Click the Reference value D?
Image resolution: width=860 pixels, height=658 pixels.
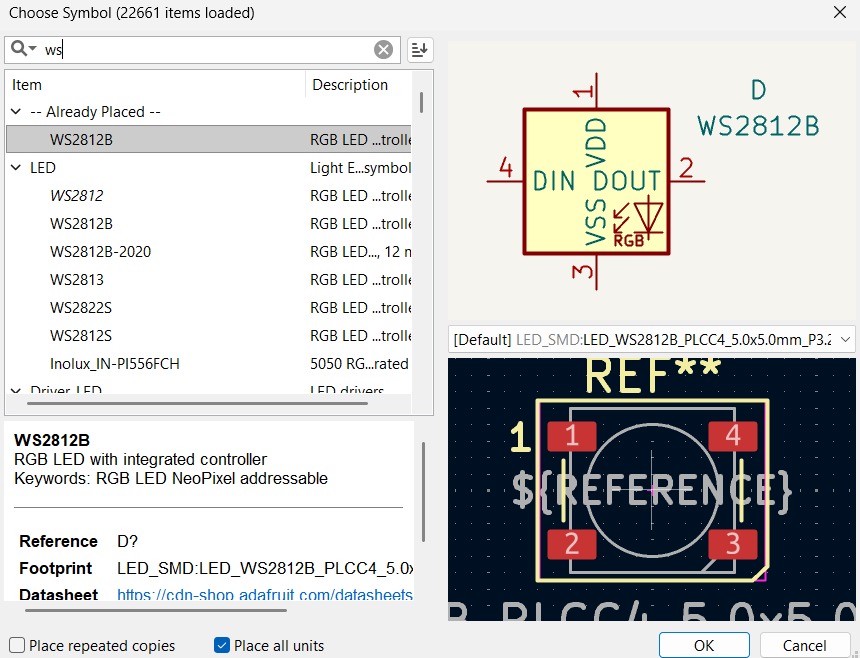127,541
